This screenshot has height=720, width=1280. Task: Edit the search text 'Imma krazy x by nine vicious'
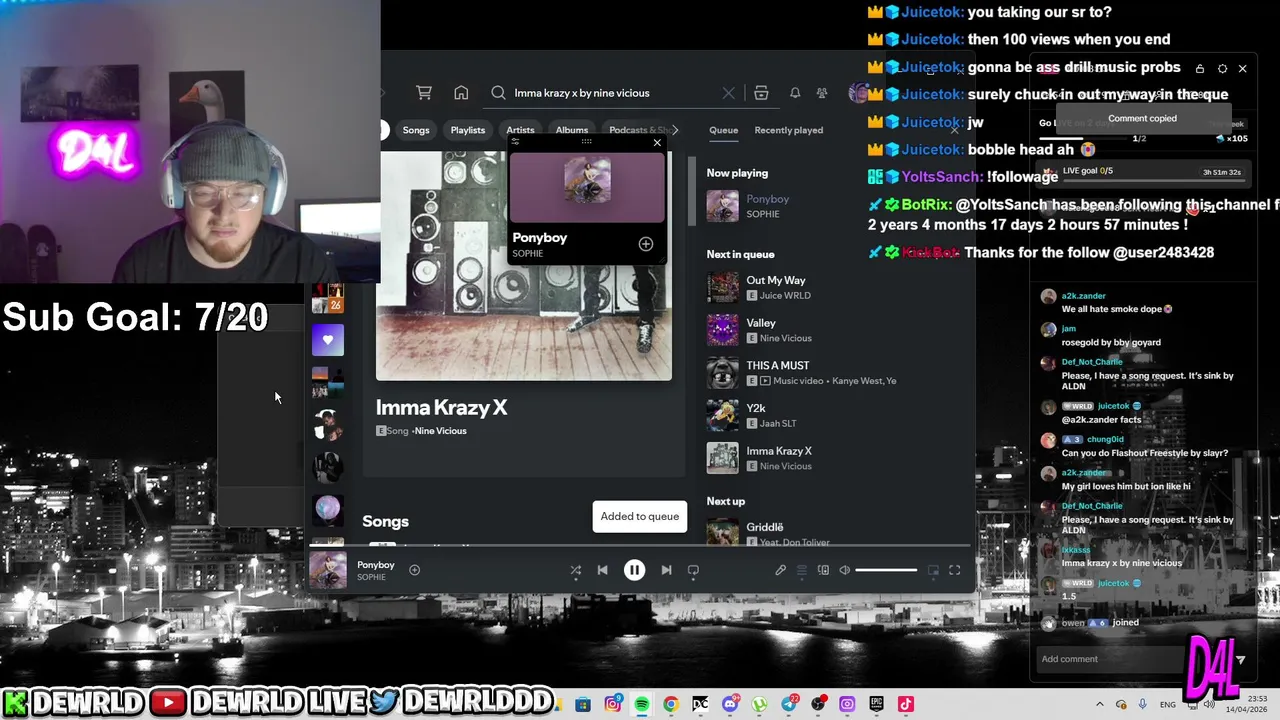click(582, 93)
